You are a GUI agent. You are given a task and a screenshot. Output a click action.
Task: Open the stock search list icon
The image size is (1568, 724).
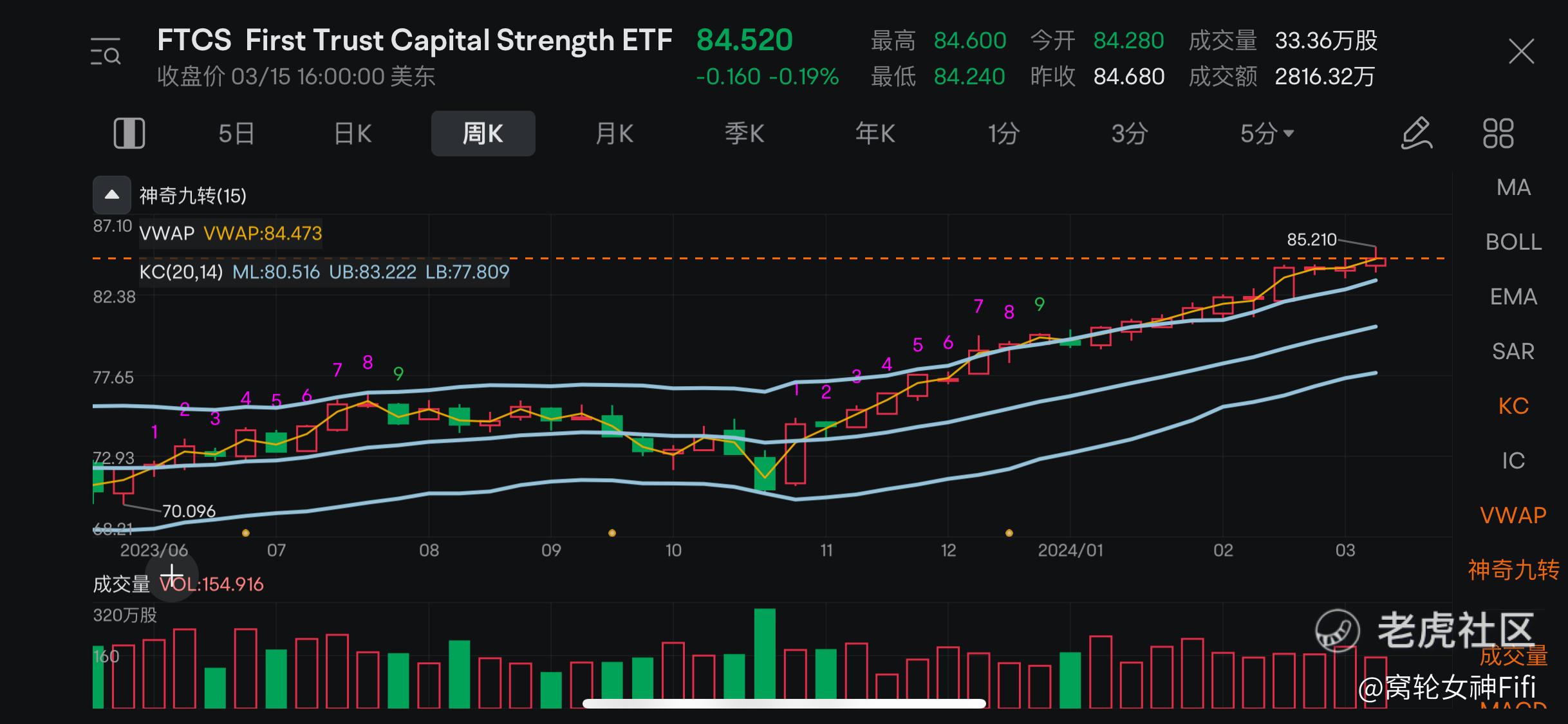point(106,52)
